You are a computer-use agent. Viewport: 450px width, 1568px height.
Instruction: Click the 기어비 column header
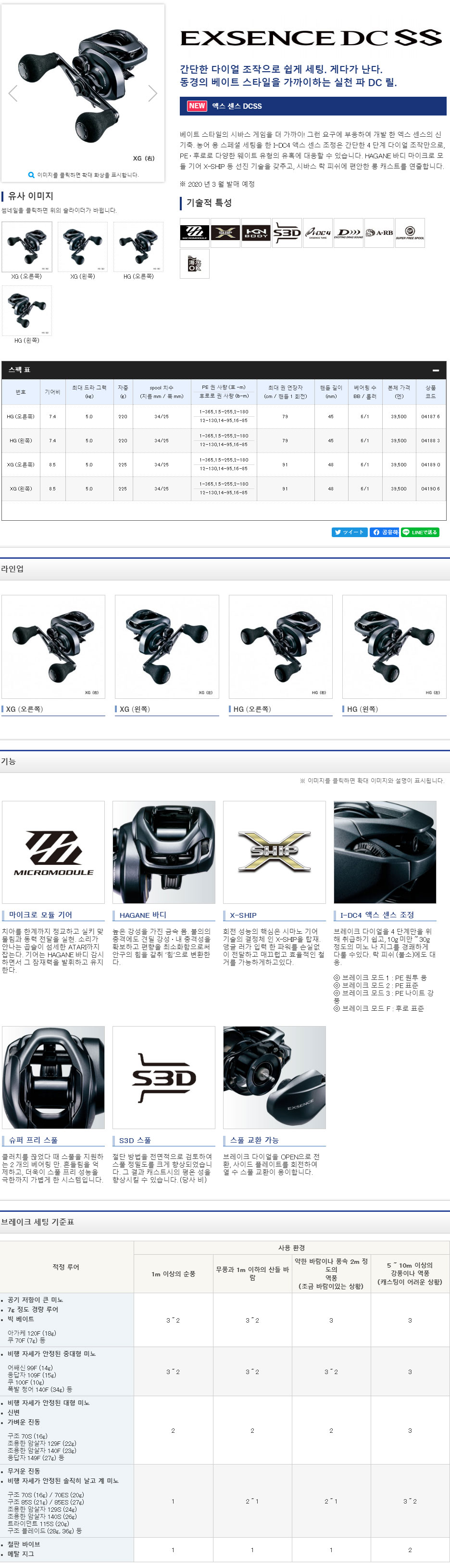(52, 392)
